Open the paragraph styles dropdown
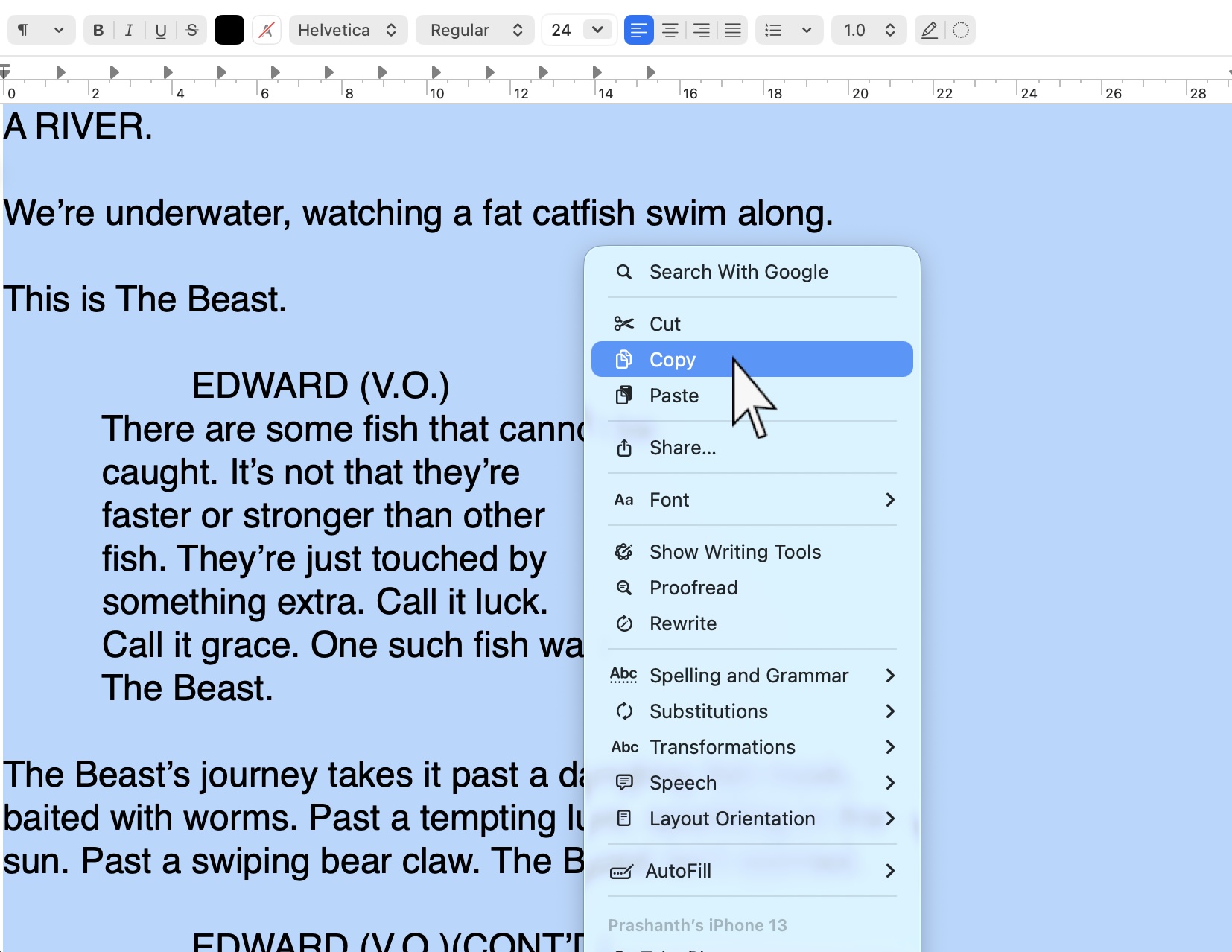This screenshot has height=952, width=1232. coord(40,31)
